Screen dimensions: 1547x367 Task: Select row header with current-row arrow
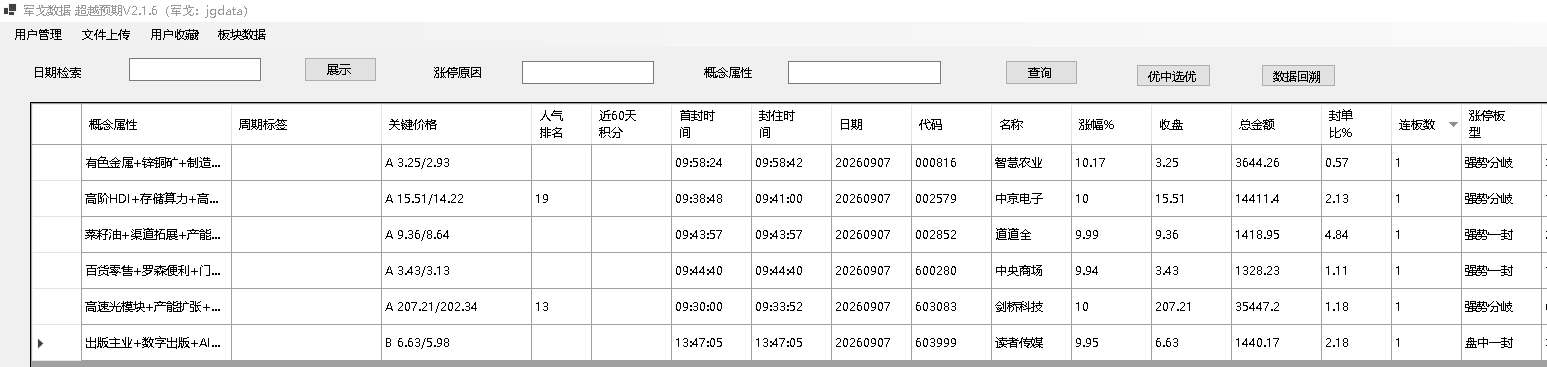[55, 343]
